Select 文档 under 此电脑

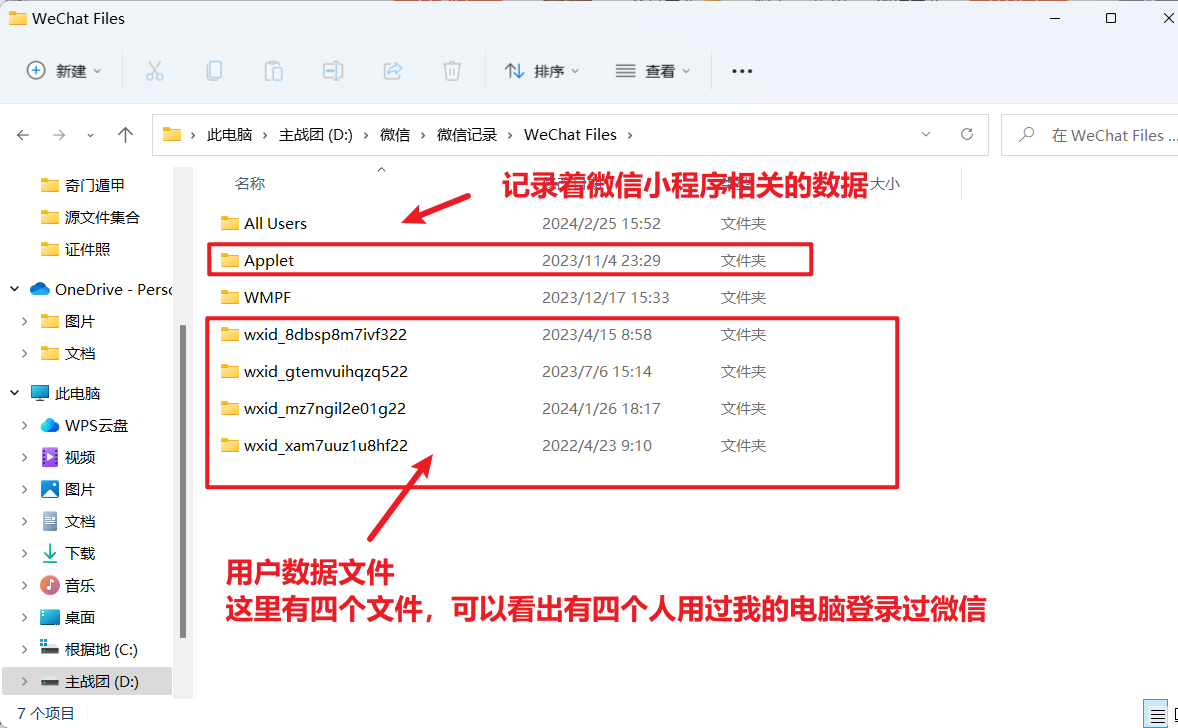pos(79,521)
